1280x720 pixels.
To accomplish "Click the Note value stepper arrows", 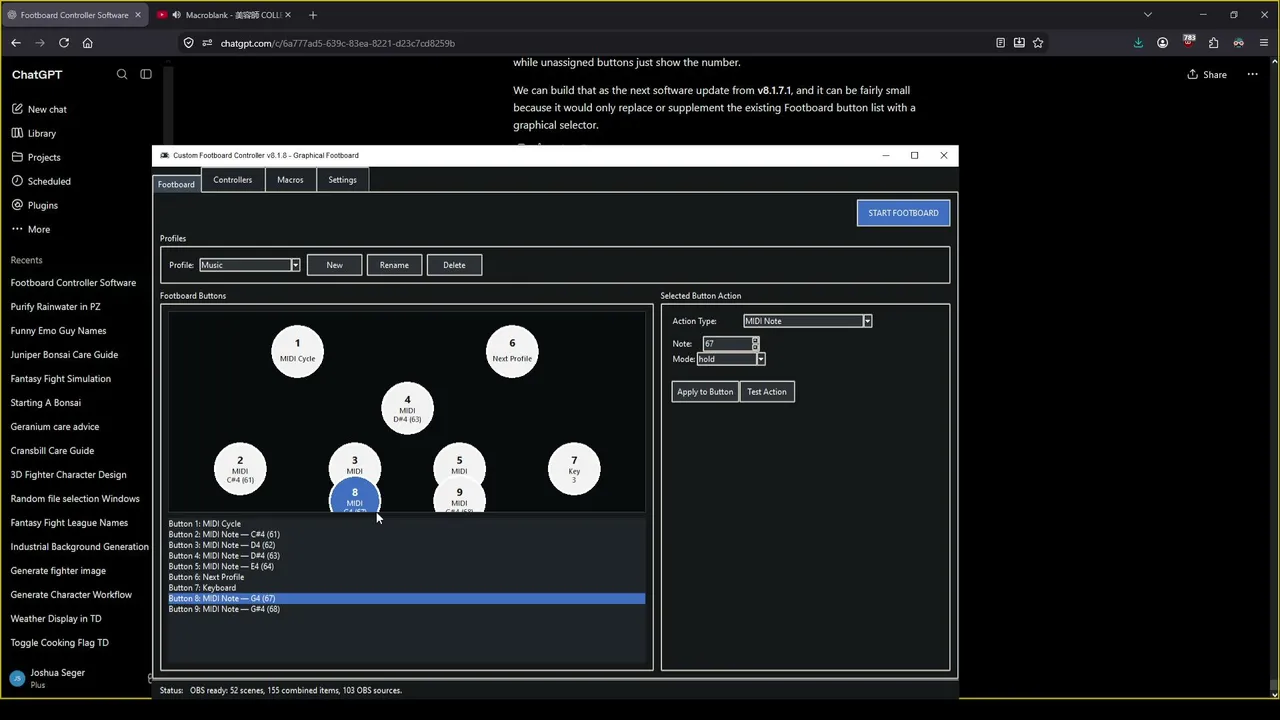I will [755, 343].
